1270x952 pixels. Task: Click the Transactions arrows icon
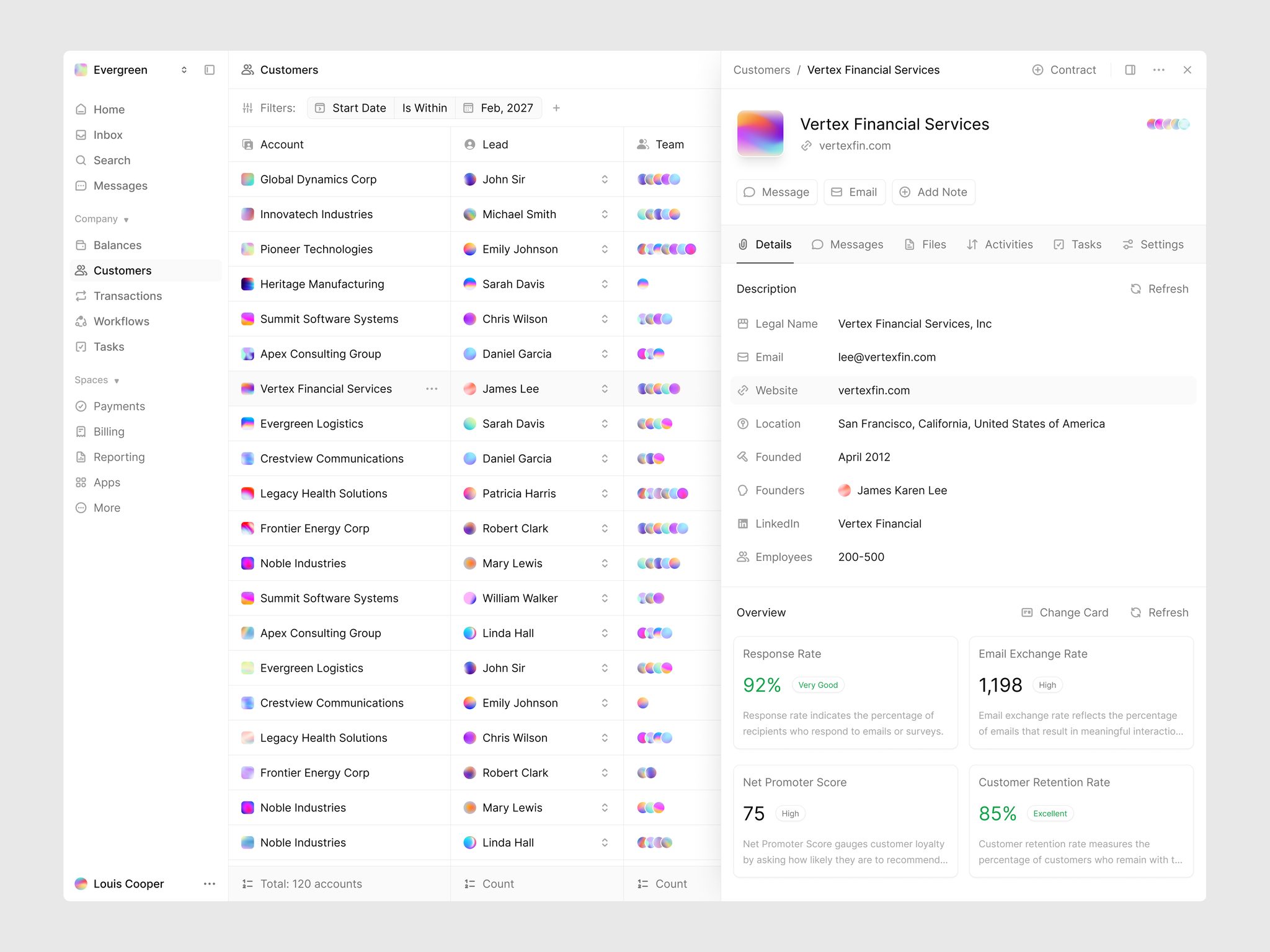click(81, 296)
